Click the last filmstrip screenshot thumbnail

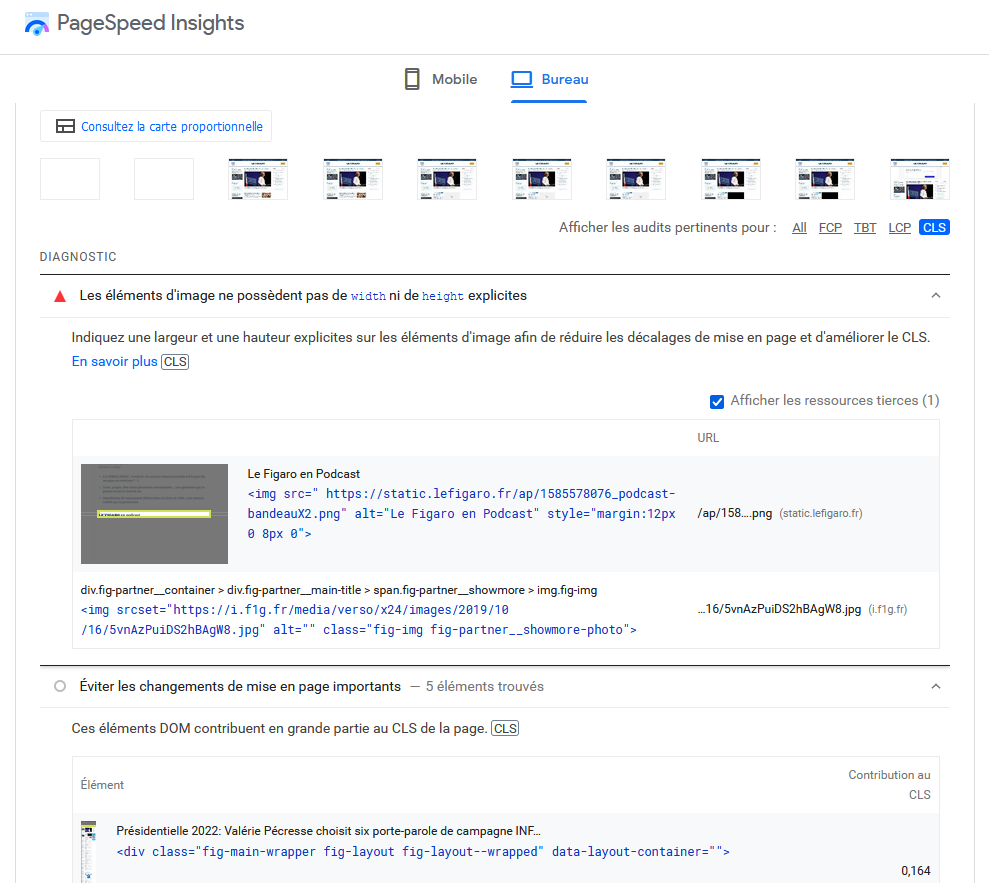[x=919, y=179]
